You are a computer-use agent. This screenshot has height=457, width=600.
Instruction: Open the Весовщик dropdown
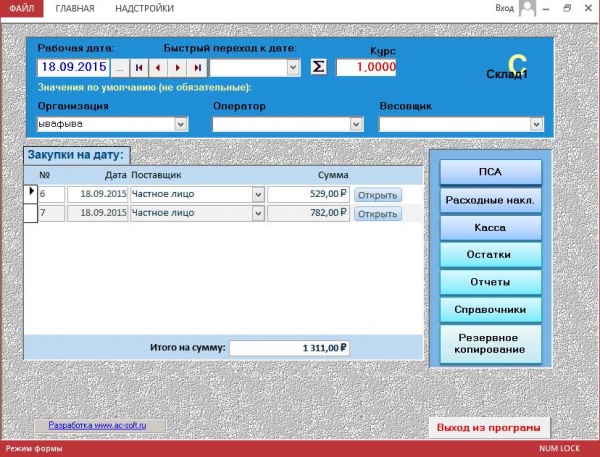535,124
